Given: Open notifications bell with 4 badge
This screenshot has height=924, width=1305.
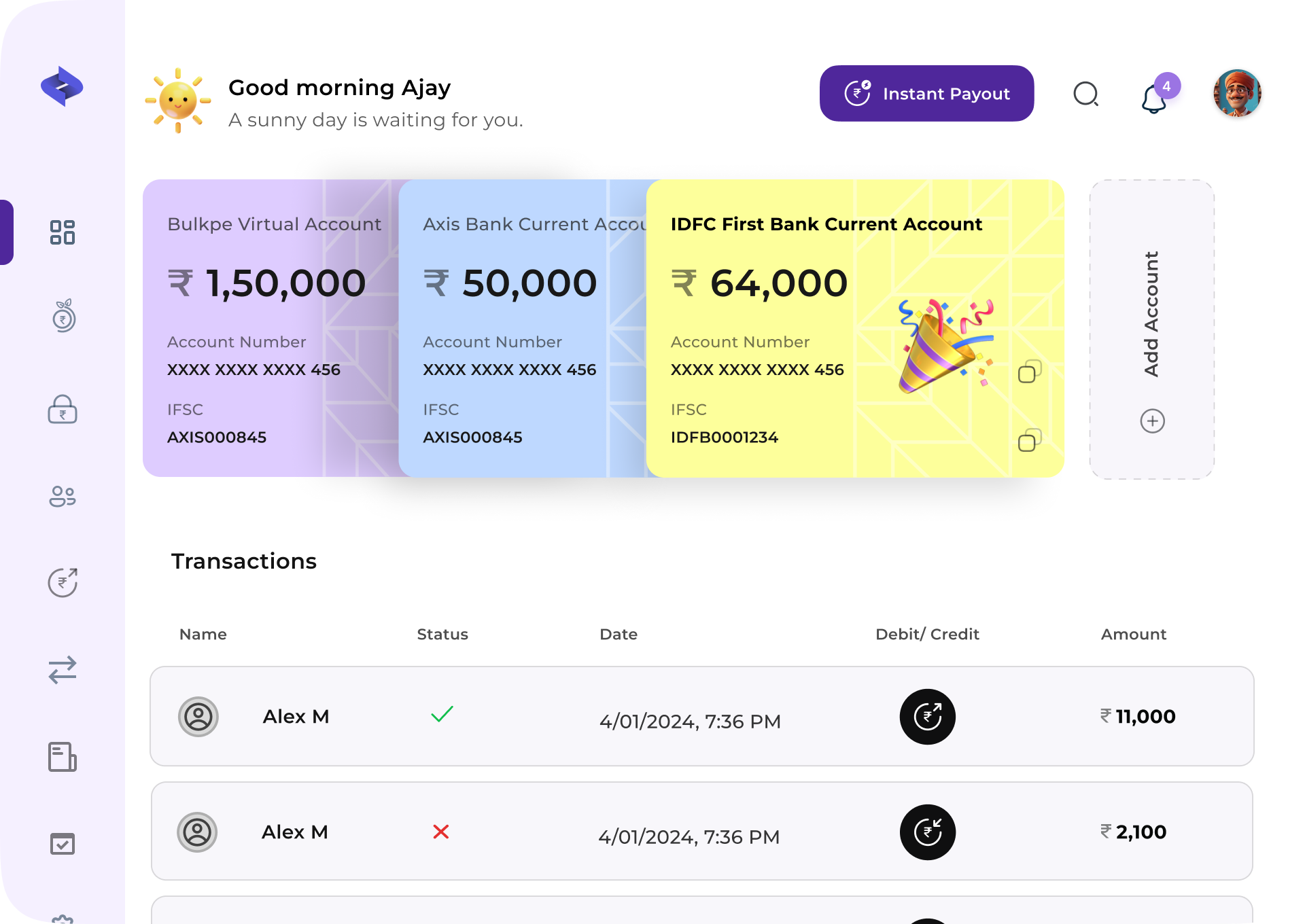Looking at the screenshot, I should 1155,97.
